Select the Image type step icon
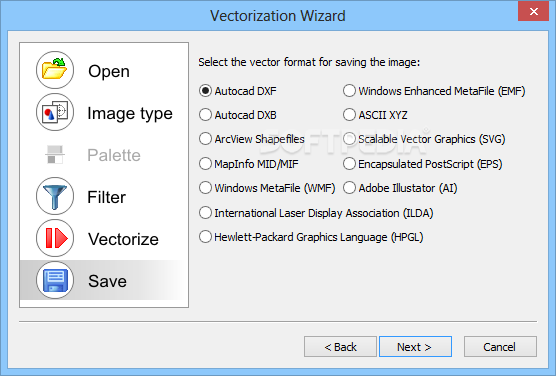This screenshot has width=556, height=376. tap(55, 112)
